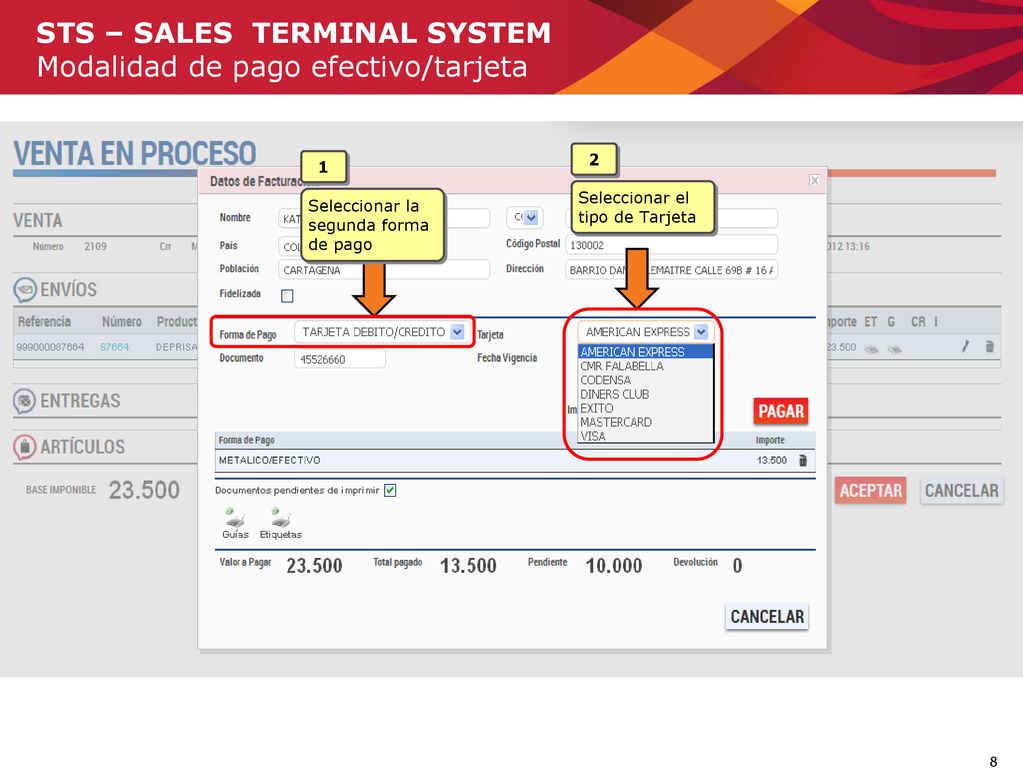Select EXITO in card list
Viewport: 1023px width, 783px height.
point(646,408)
